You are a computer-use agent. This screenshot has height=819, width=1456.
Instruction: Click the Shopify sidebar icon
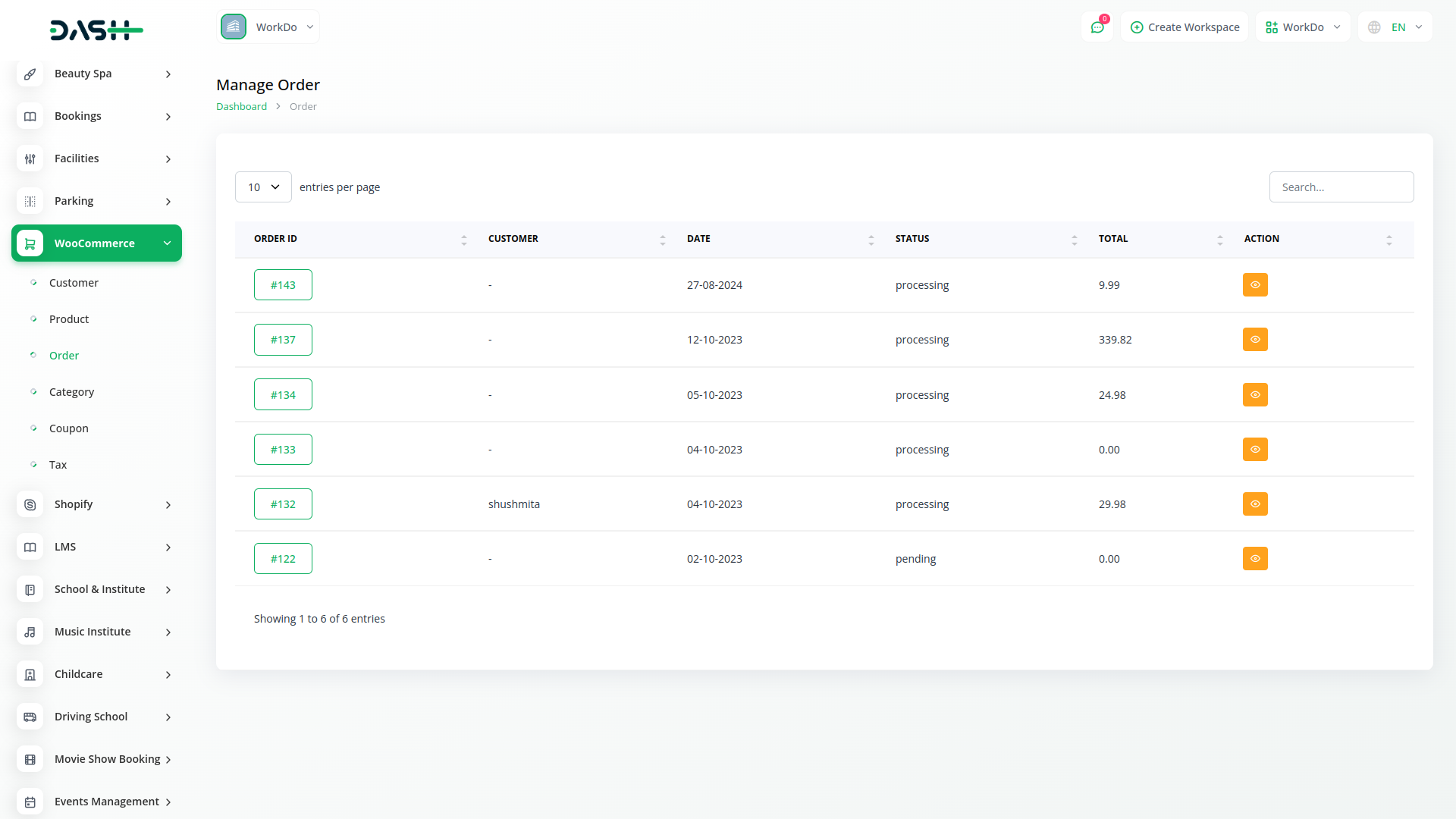(30, 504)
